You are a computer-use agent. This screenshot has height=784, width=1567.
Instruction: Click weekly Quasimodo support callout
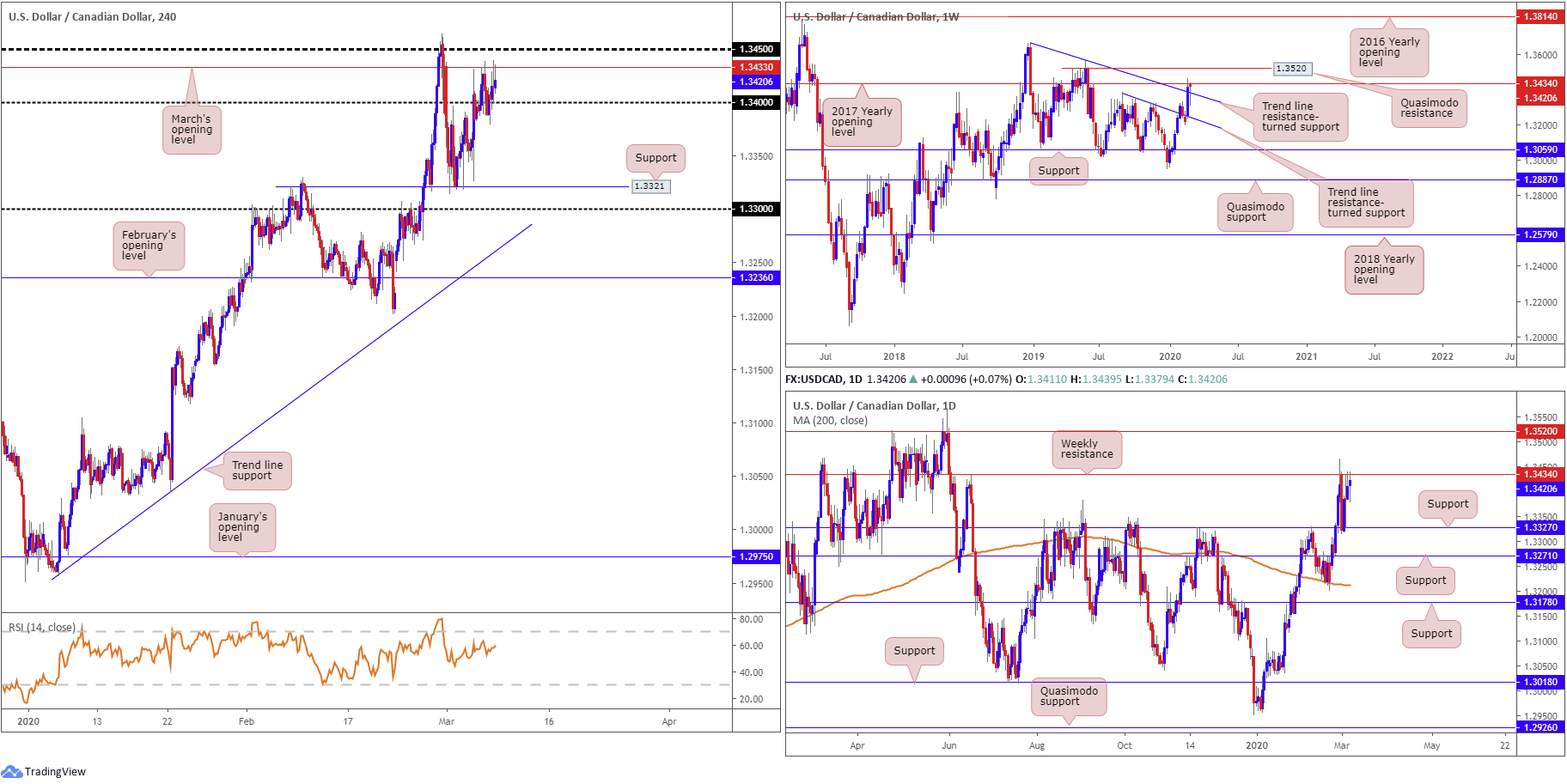click(x=1255, y=212)
